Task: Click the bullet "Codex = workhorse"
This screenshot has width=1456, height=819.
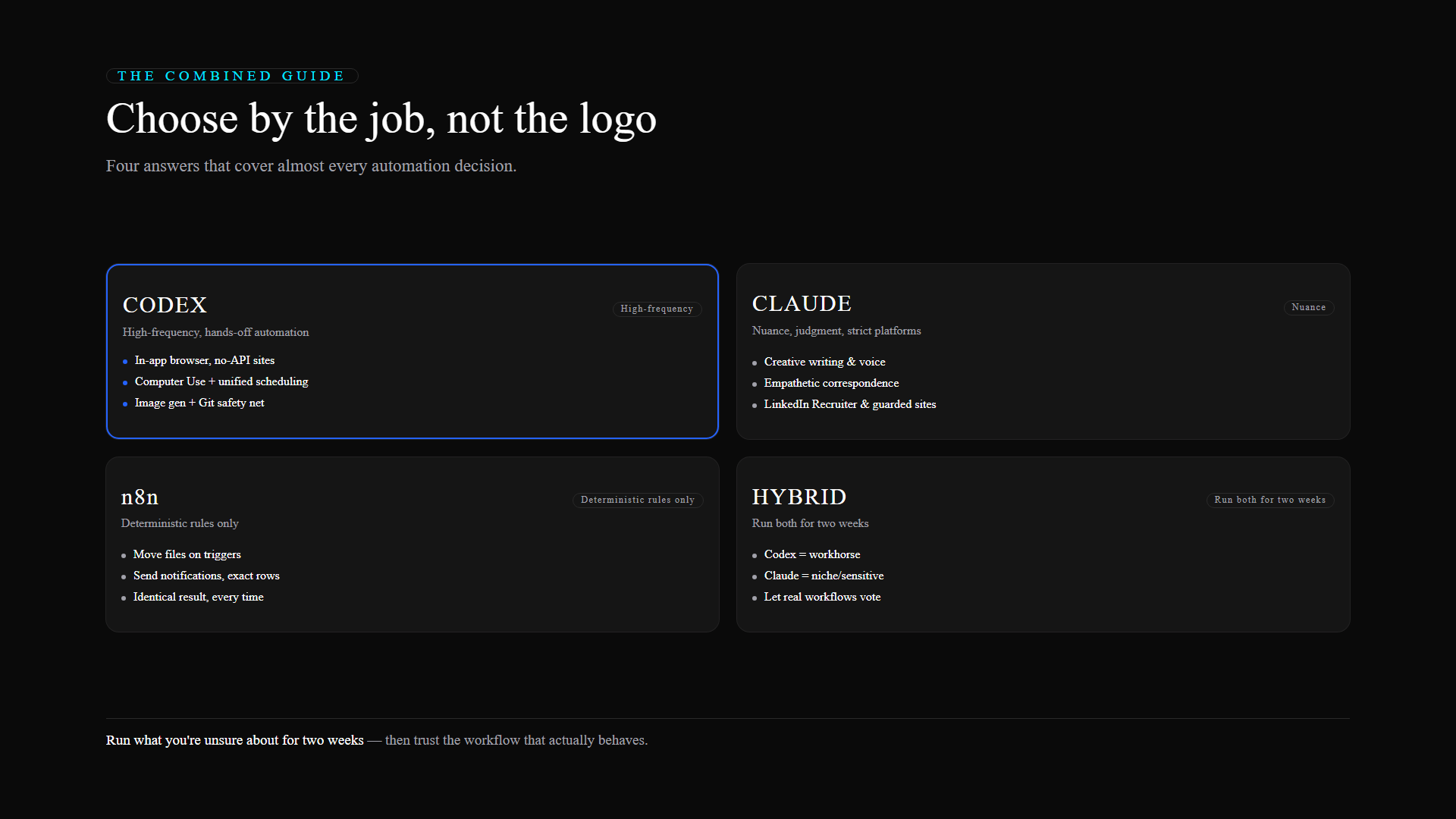Action: pos(812,554)
